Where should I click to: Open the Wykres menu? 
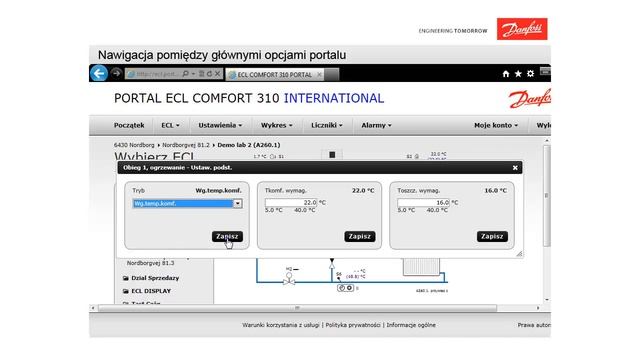pos(277,125)
